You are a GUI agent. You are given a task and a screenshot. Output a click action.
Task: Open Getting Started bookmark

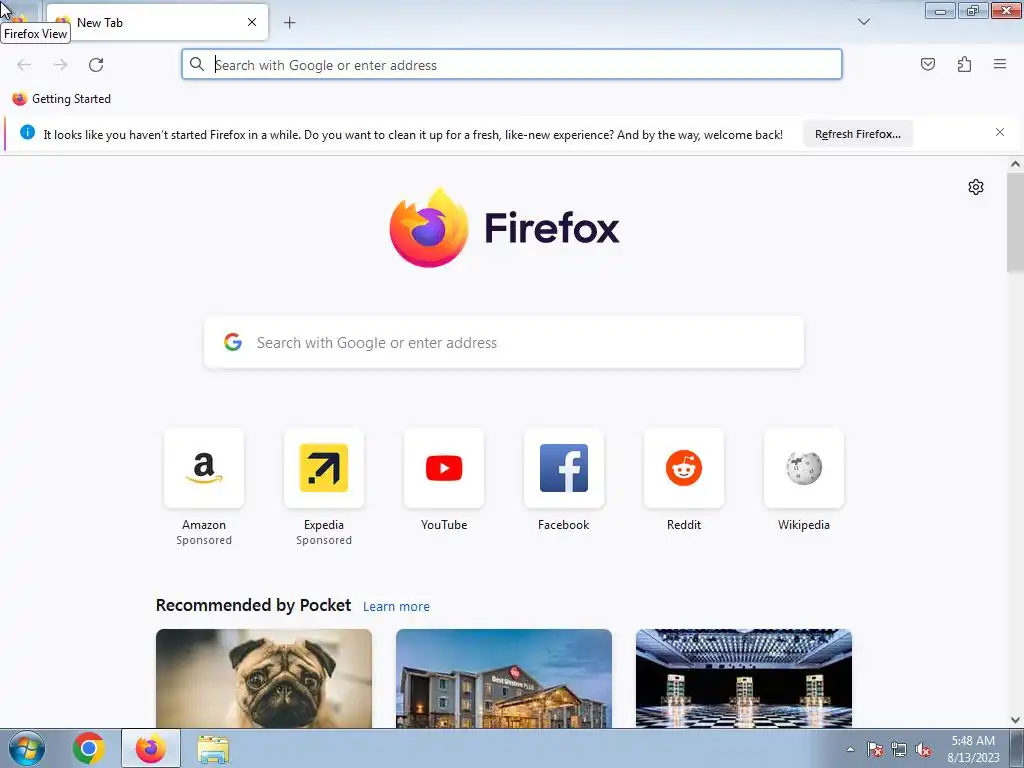pyautogui.click(x=61, y=99)
